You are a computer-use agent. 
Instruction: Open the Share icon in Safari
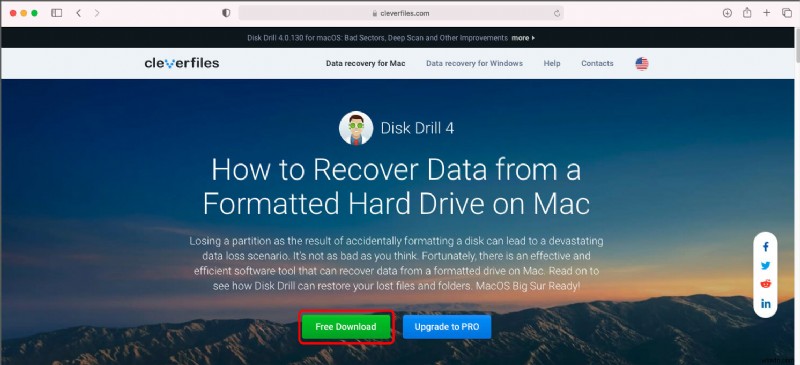pos(747,13)
